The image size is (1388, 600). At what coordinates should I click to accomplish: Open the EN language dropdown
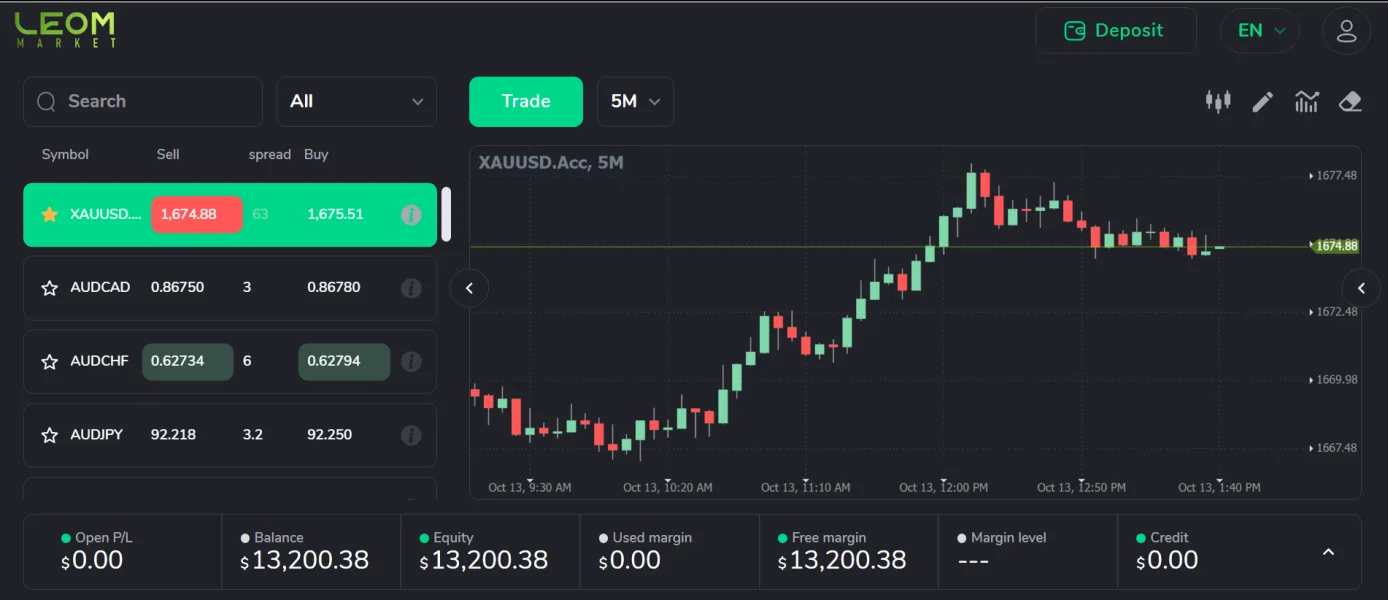(1260, 31)
